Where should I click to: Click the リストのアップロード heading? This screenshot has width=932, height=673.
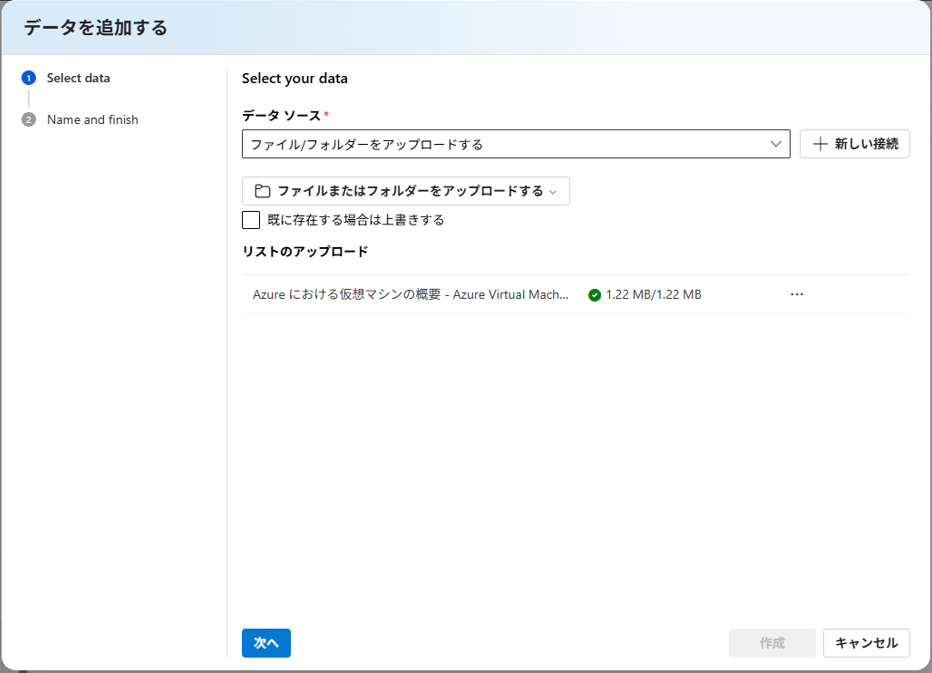click(305, 251)
